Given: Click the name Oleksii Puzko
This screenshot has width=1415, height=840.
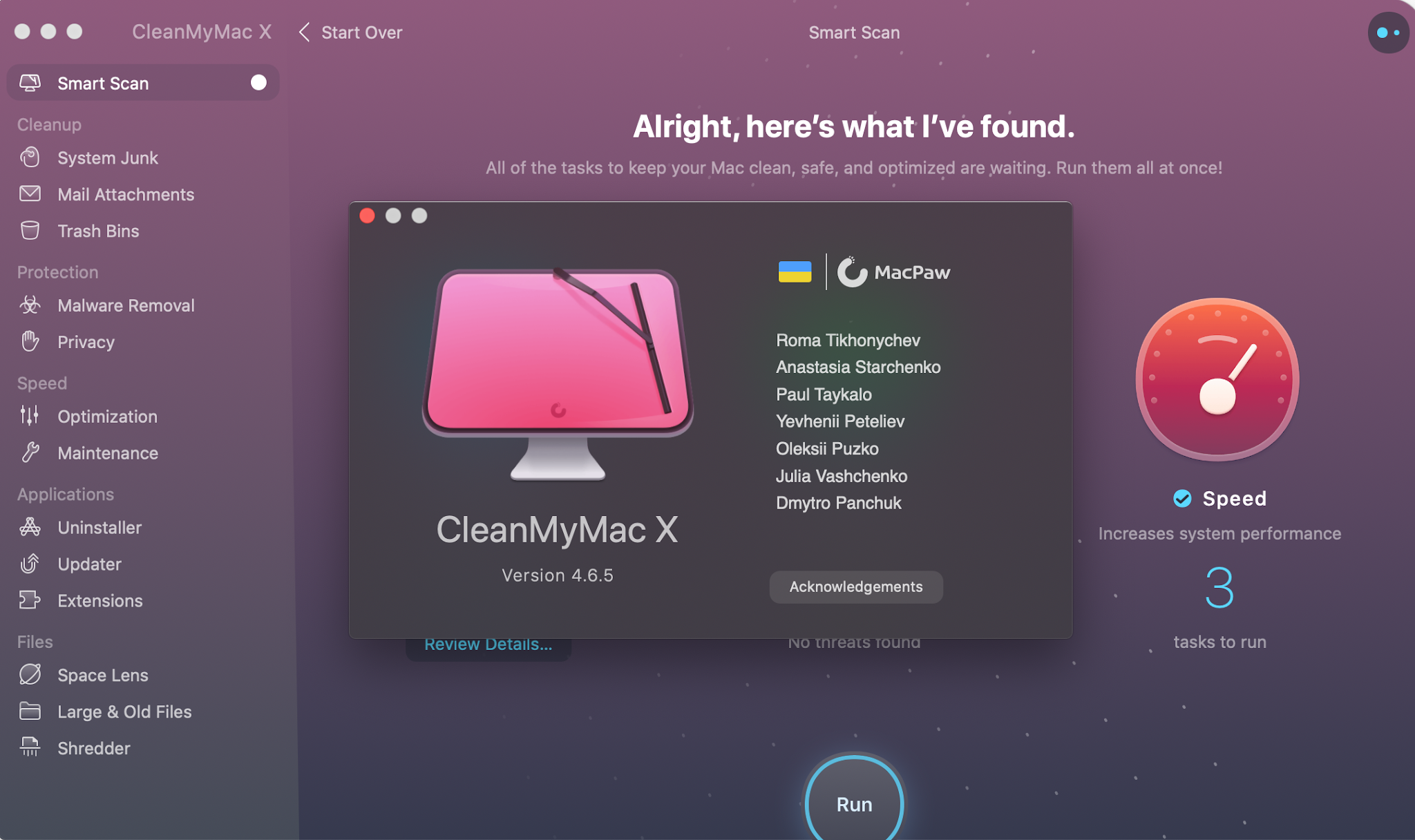Looking at the screenshot, I should click(x=827, y=448).
